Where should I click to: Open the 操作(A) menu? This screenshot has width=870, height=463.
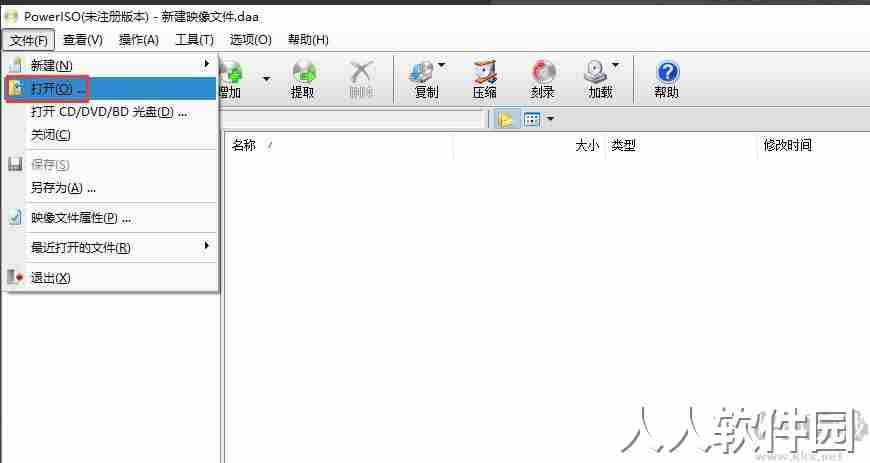pos(139,40)
